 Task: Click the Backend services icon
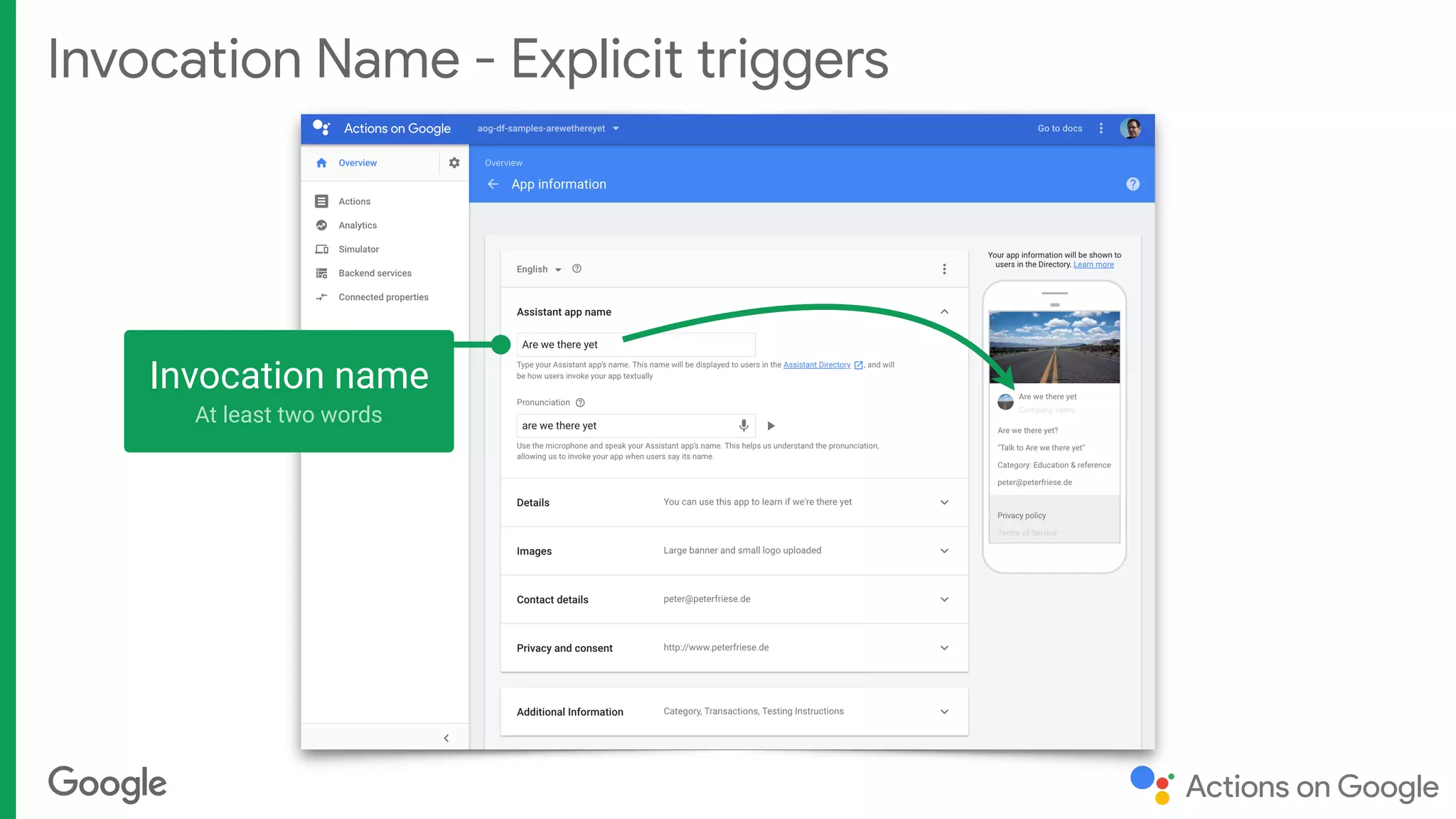(321, 273)
